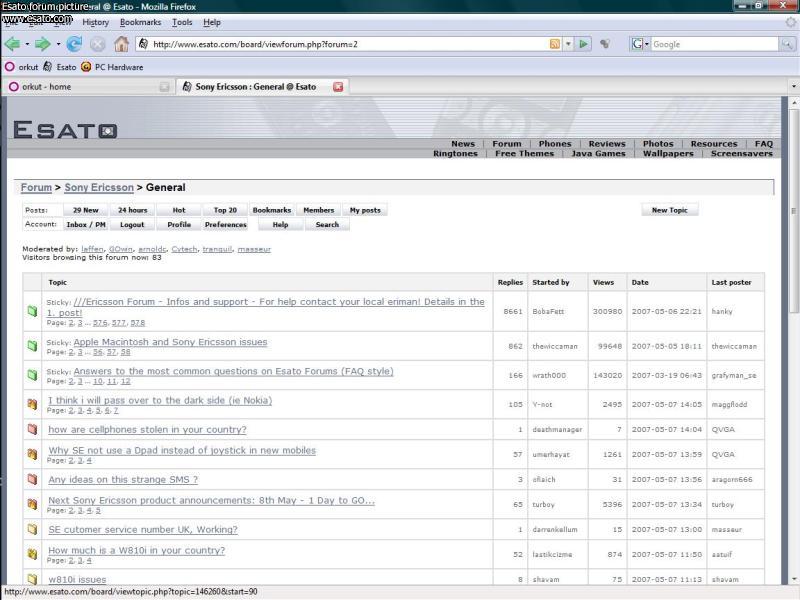Click folder icon of W810i country topic
800x600 pixels.
32,554
